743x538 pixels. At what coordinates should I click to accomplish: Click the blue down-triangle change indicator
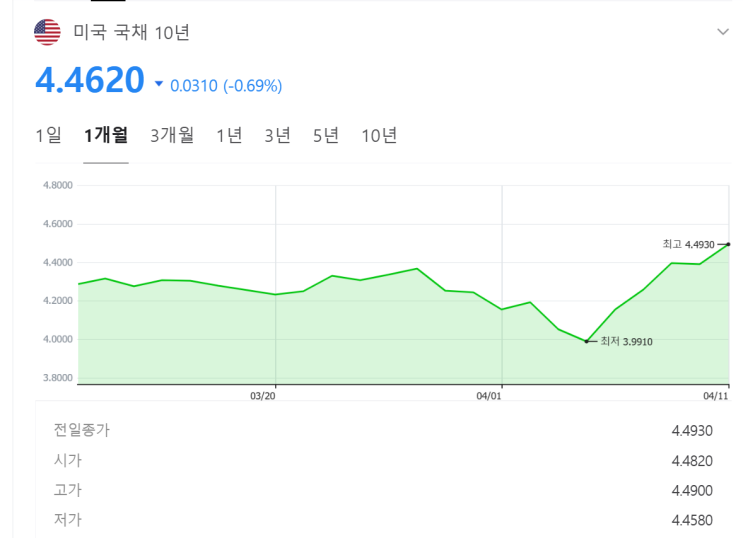coord(159,85)
